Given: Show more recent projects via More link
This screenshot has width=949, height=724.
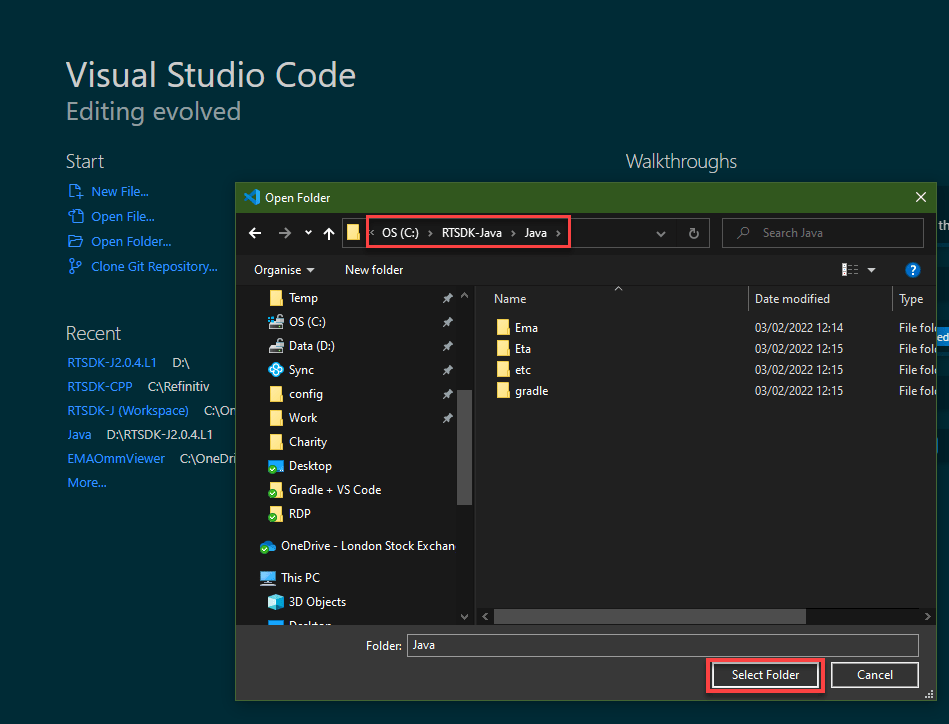Looking at the screenshot, I should [x=87, y=482].
